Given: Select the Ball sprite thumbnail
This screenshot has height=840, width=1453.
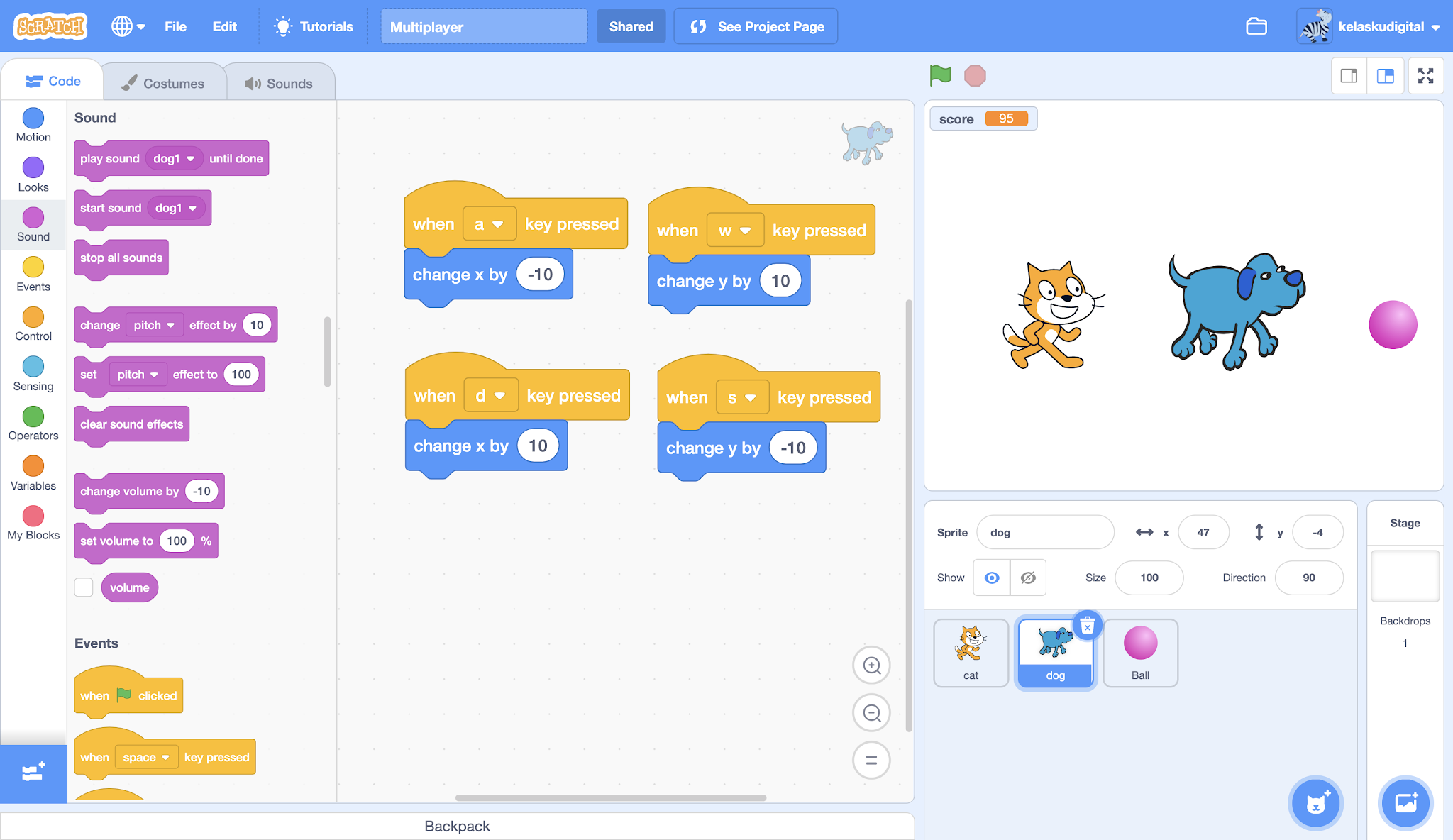Looking at the screenshot, I should coord(1140,651).
